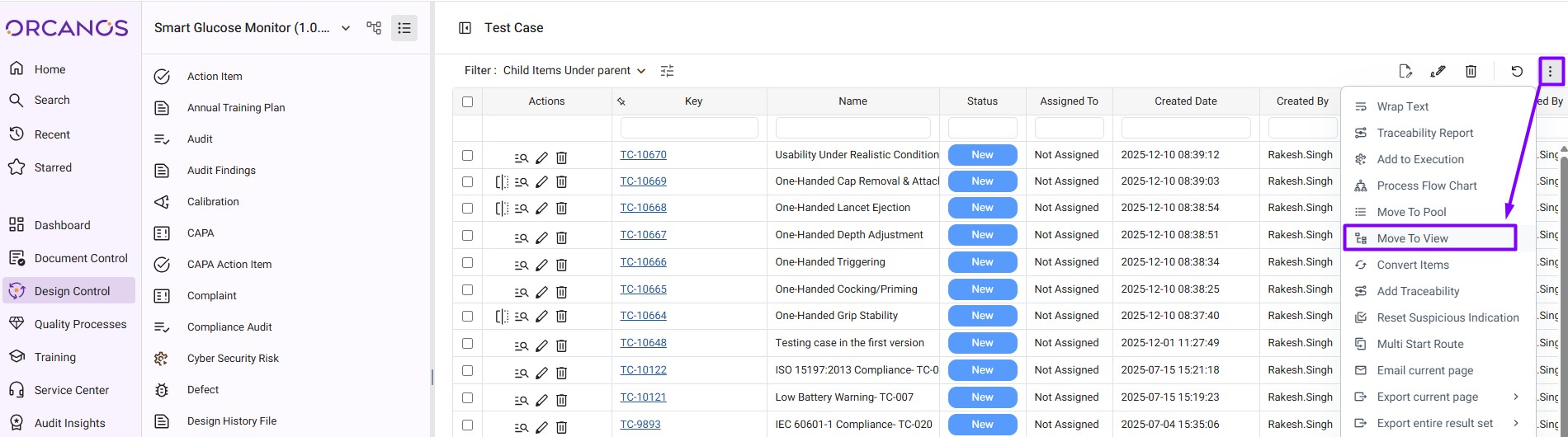Select the header select-all checkbox
1568x437 pixels.
[468, 101]
